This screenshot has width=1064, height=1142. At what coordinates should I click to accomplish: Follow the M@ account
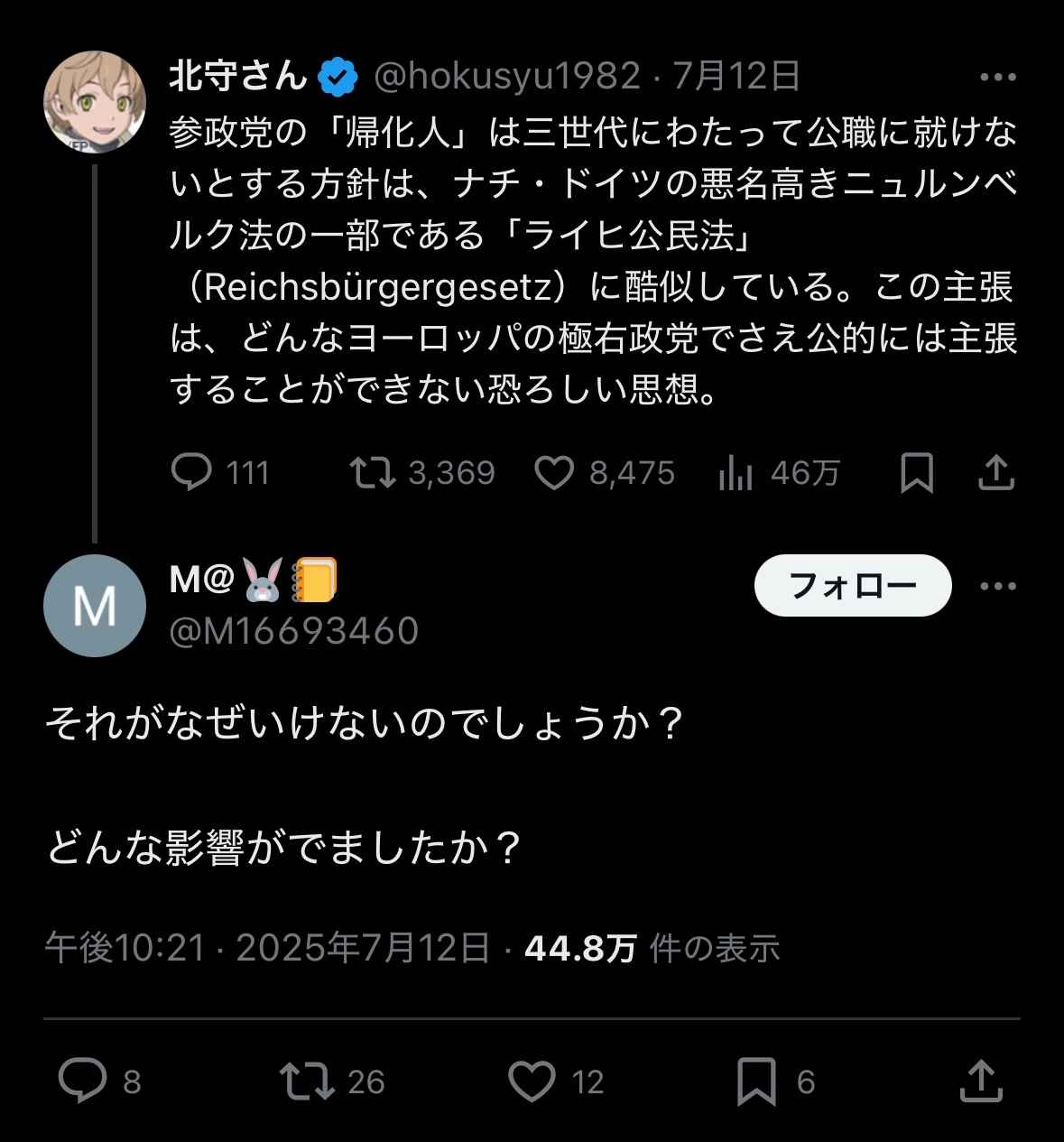pos(853,586)
